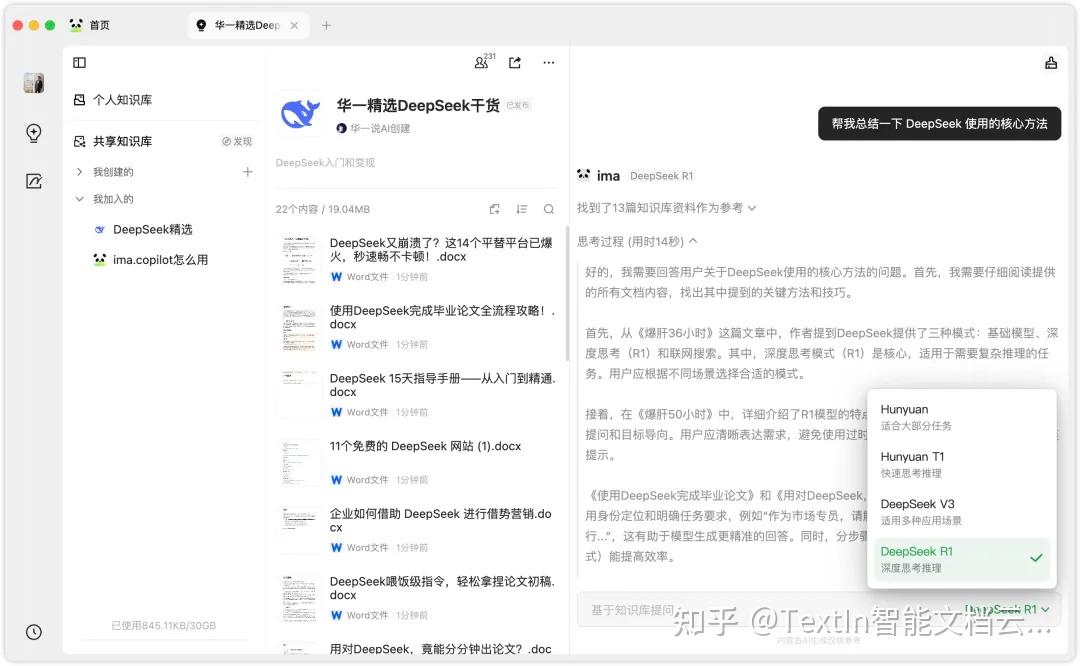Expand 找到了13篇知识库资料作为参考 list
Screen dimensions: 1080x666
[666, 207]
